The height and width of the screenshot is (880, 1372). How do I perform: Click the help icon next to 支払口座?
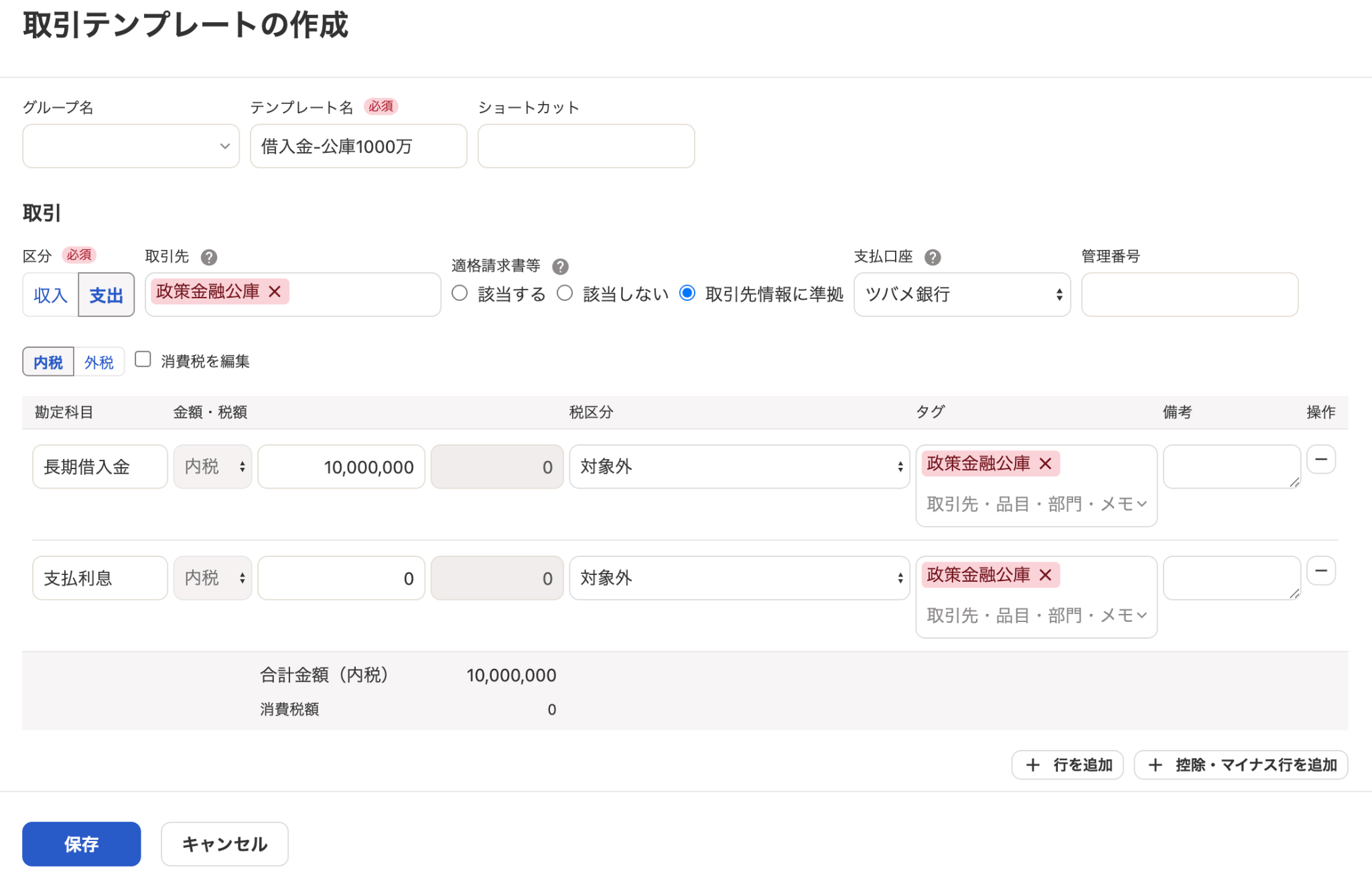click(933, 257)
